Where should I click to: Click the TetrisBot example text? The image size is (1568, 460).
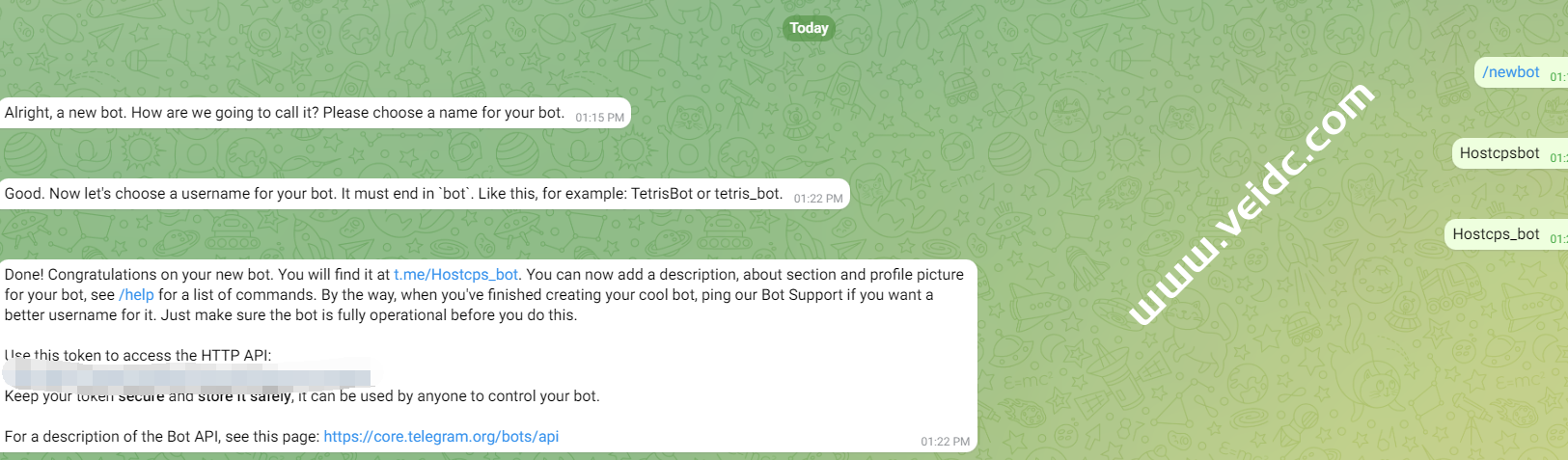[x=662, y=194]
